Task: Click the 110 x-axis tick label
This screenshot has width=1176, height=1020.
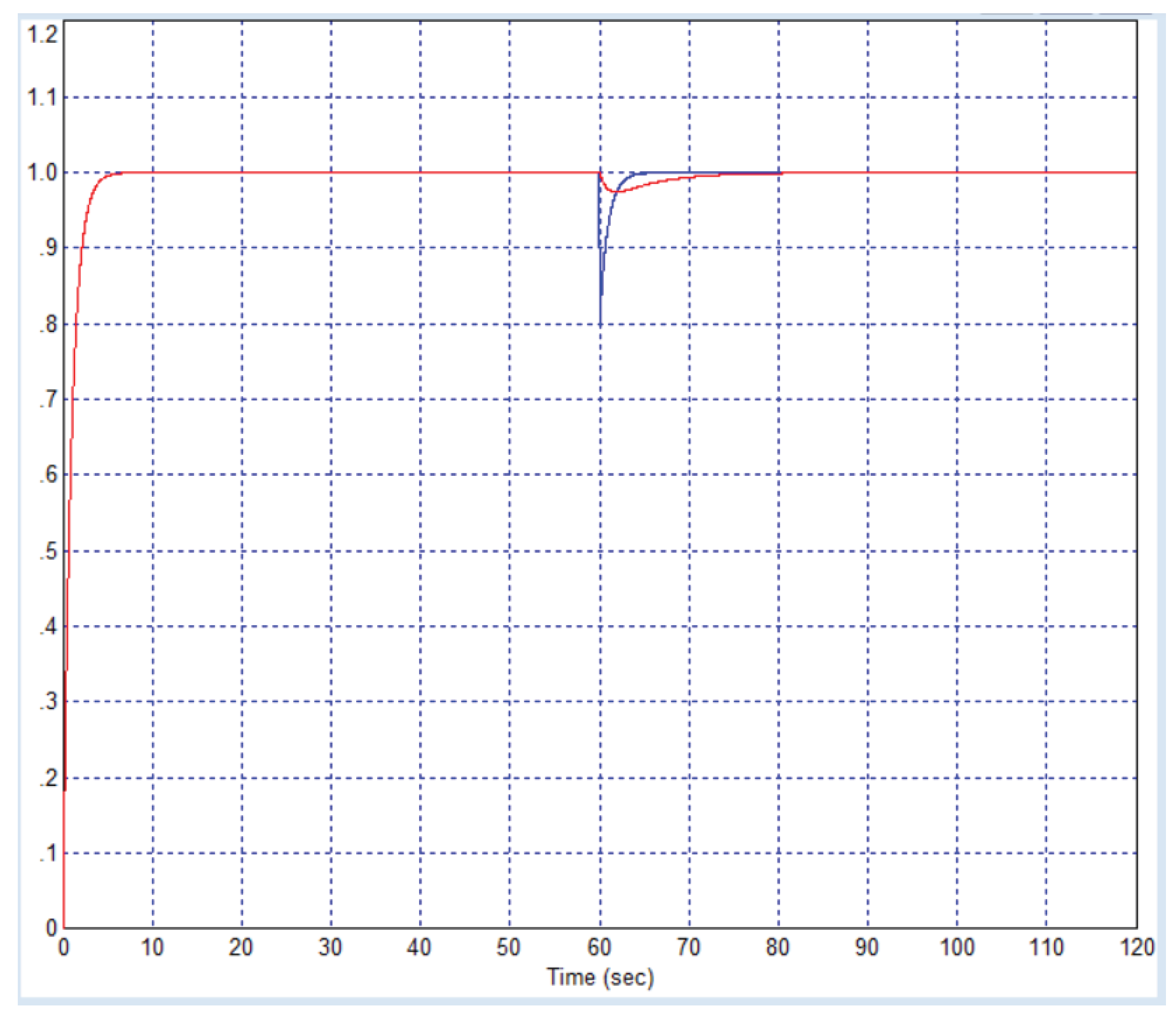Action: coord(1046,947)
